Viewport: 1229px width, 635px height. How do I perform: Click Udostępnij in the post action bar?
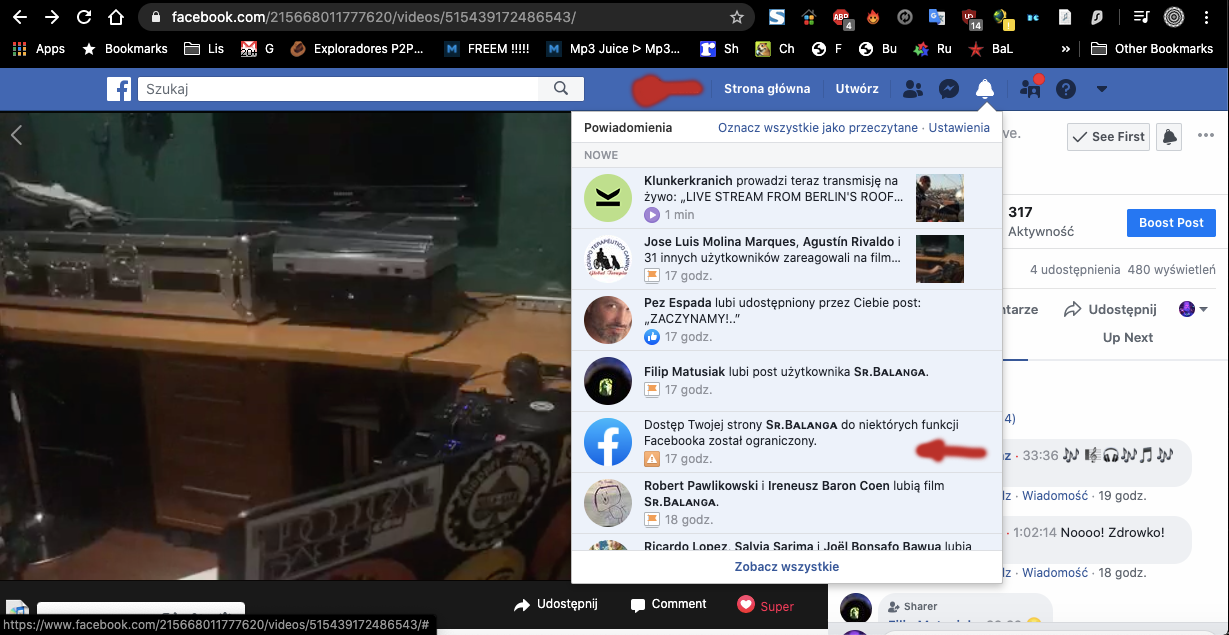coord(1110,310)
